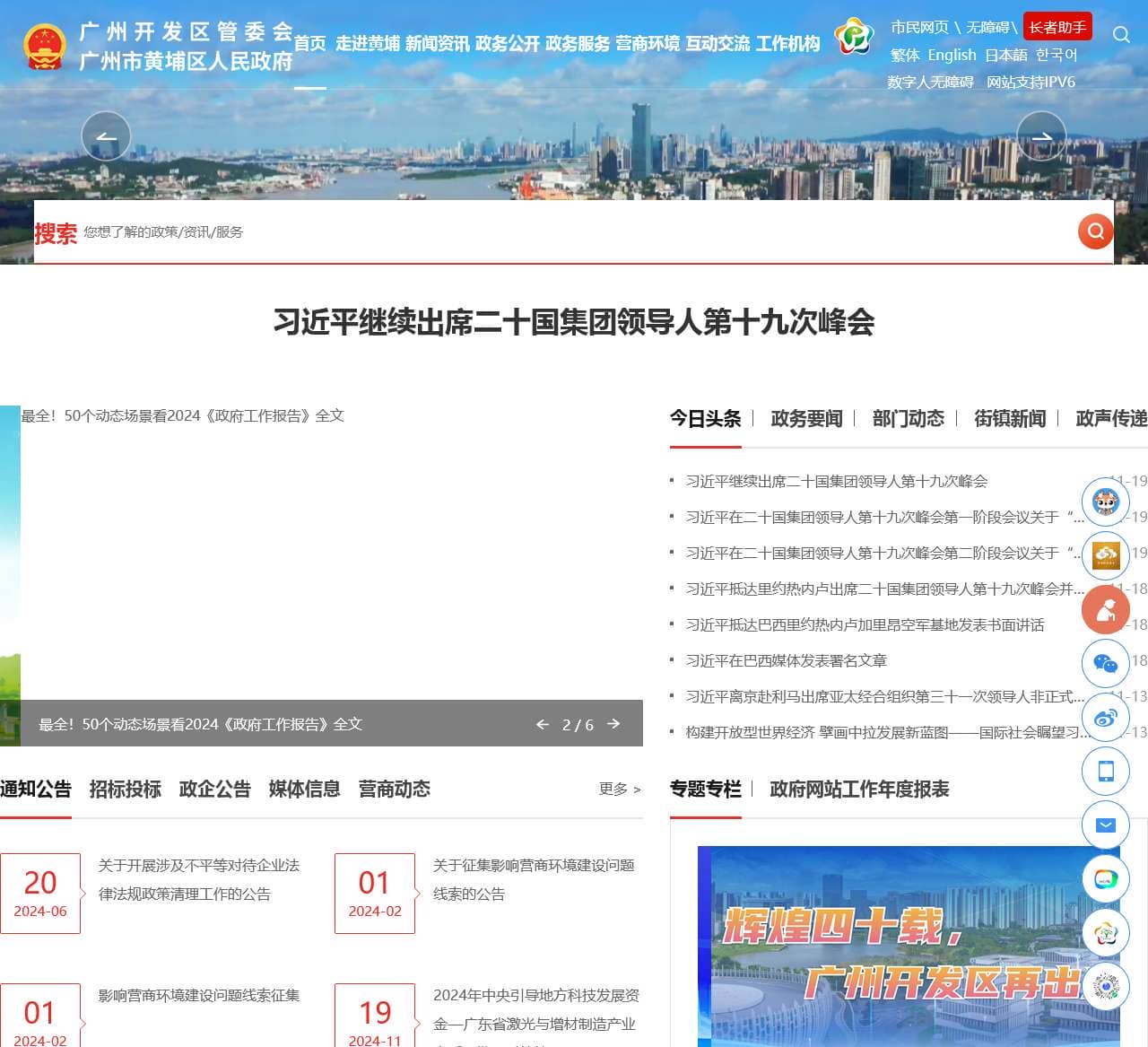Click the mobile phone icon in the sidebar
This screenshot has width=1148, height=1047.
pyautogui.click(x=1105, y=771)
